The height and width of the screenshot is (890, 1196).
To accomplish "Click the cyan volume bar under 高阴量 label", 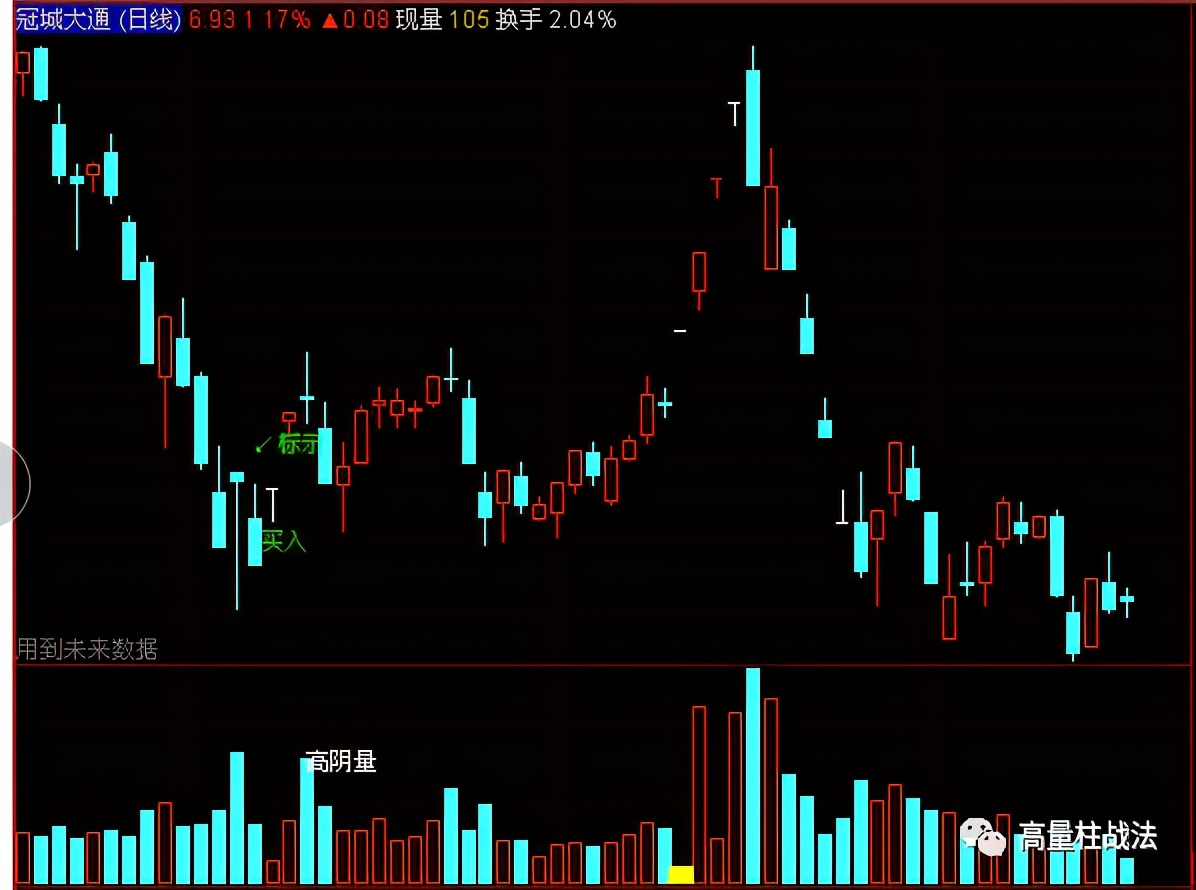I will tap(307, 821).
